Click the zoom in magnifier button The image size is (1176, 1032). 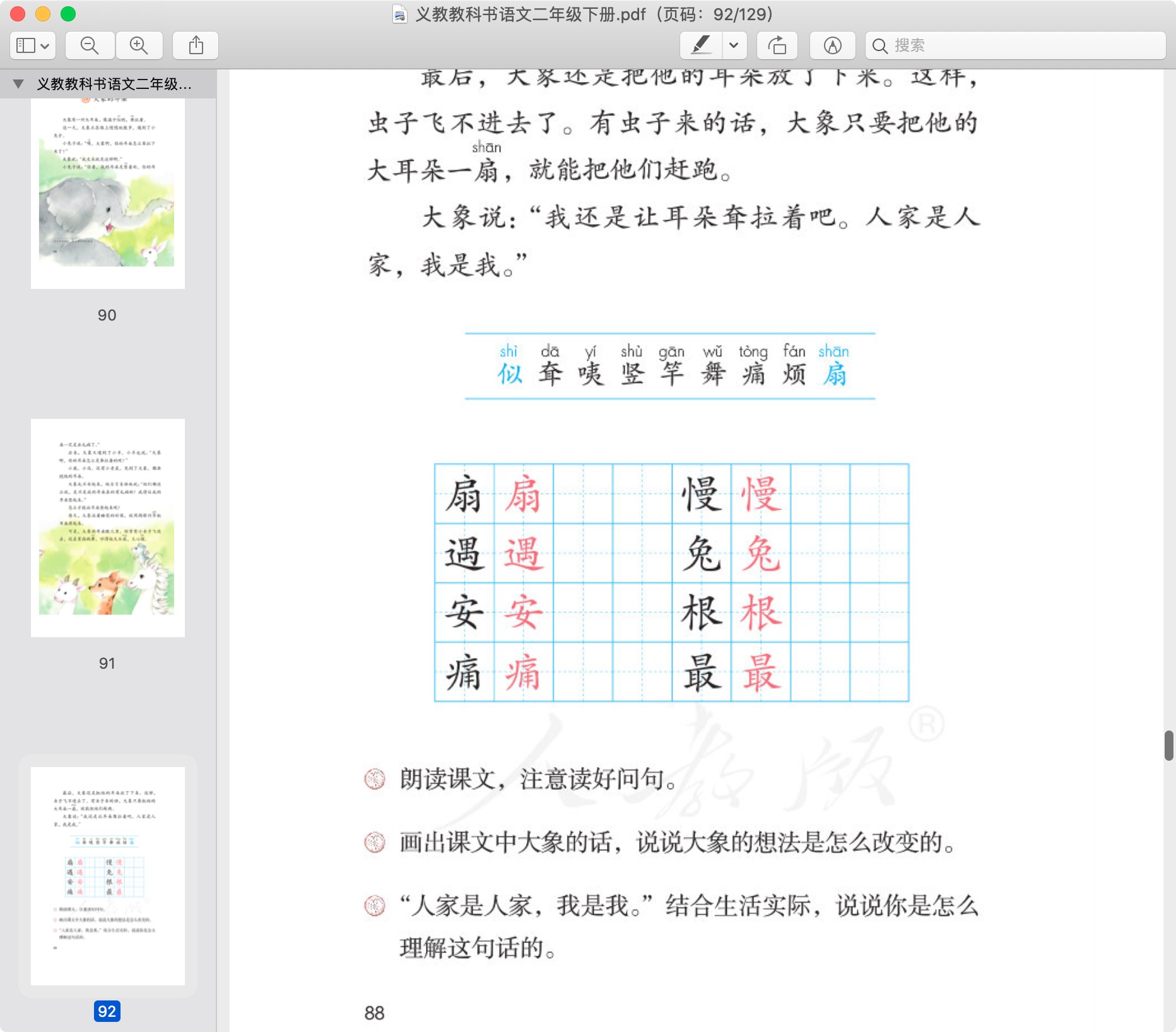click(138, 45)
